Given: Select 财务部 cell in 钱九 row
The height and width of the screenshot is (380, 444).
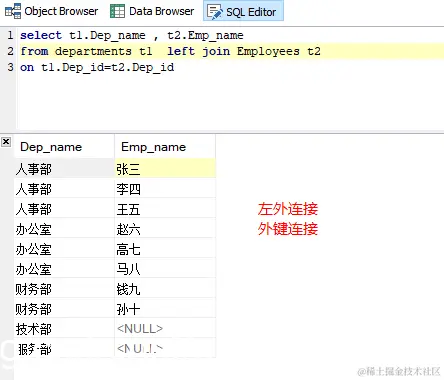Looking at the screenshot, I should [64, 288].
